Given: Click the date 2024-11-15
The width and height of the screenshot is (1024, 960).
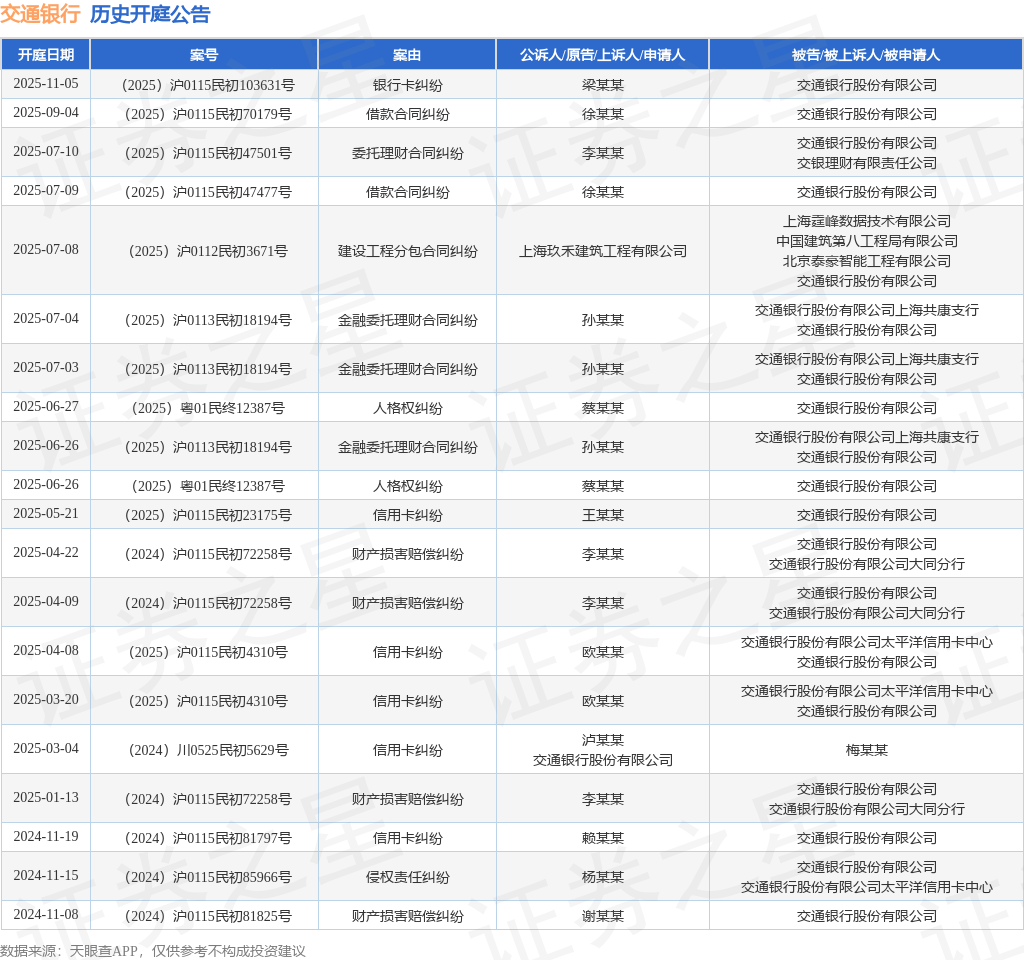Looking at the screenshot, I should coord(46,876).
